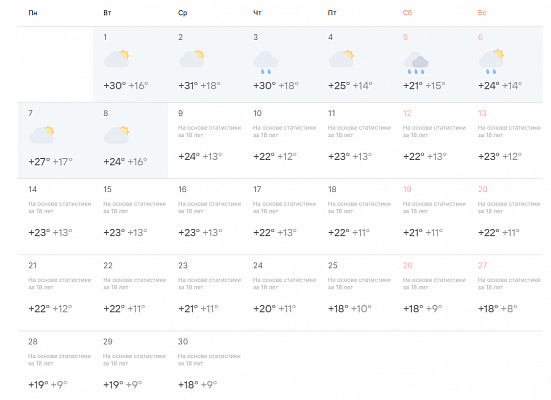Viewport: 551px width, 400px height.
Task: Select day 15 showing +23° +13°
Action: click(x=130, y=217)
